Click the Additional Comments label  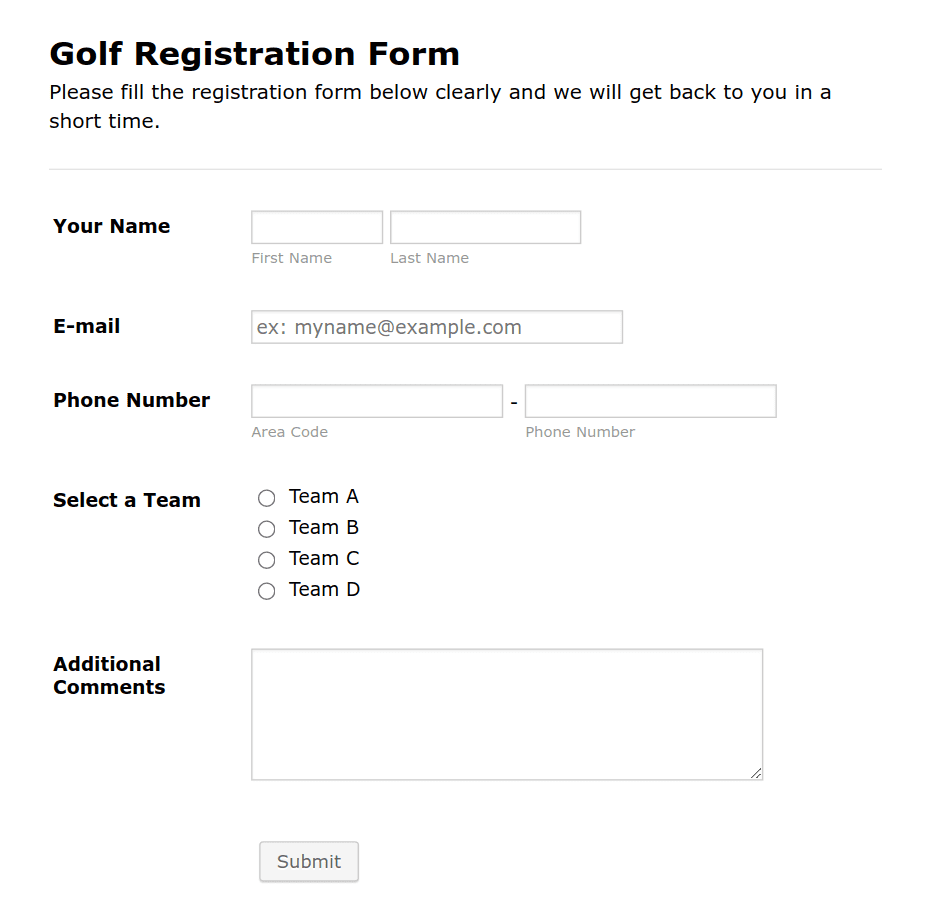tap(108, 675)
